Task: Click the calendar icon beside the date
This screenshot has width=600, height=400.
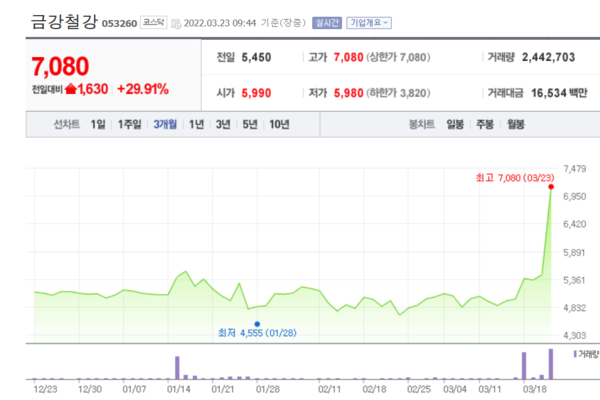Action: (x=176, y=24)
